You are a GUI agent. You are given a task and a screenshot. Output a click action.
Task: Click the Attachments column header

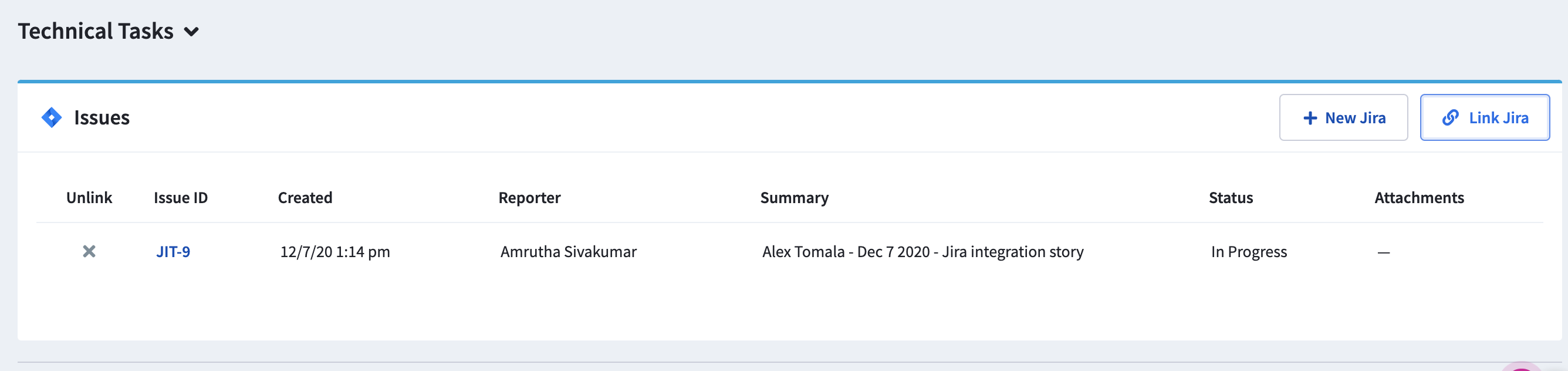[x=1418, y=198]
